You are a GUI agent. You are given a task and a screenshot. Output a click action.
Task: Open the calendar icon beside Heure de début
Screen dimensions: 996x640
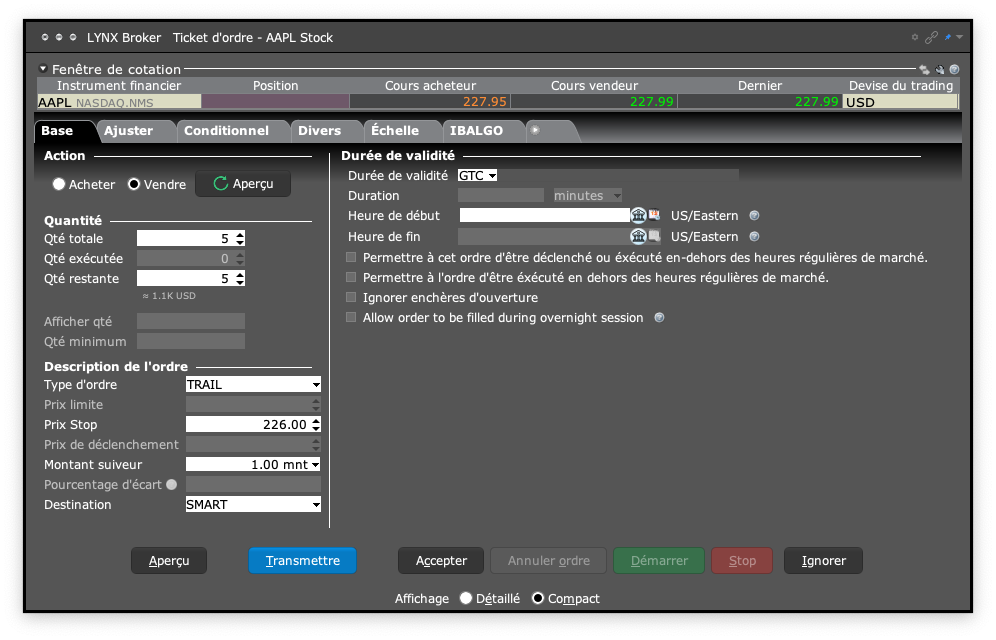pyautogui.click(x=654, y=215)
